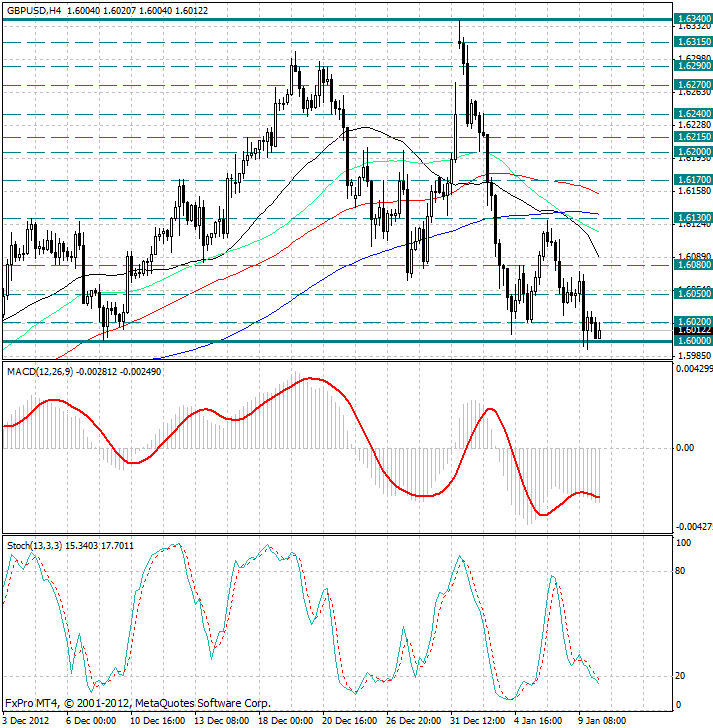
Task: Click the 1.59850 price axis value
Action: pos(694,356)
